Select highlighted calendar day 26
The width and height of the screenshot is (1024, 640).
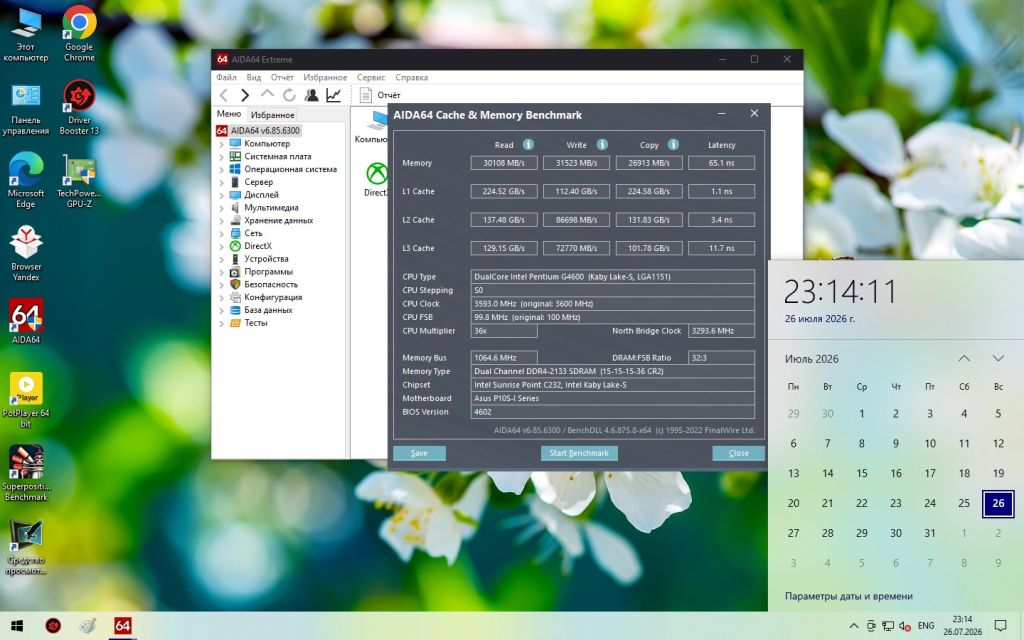click(998, 504)
